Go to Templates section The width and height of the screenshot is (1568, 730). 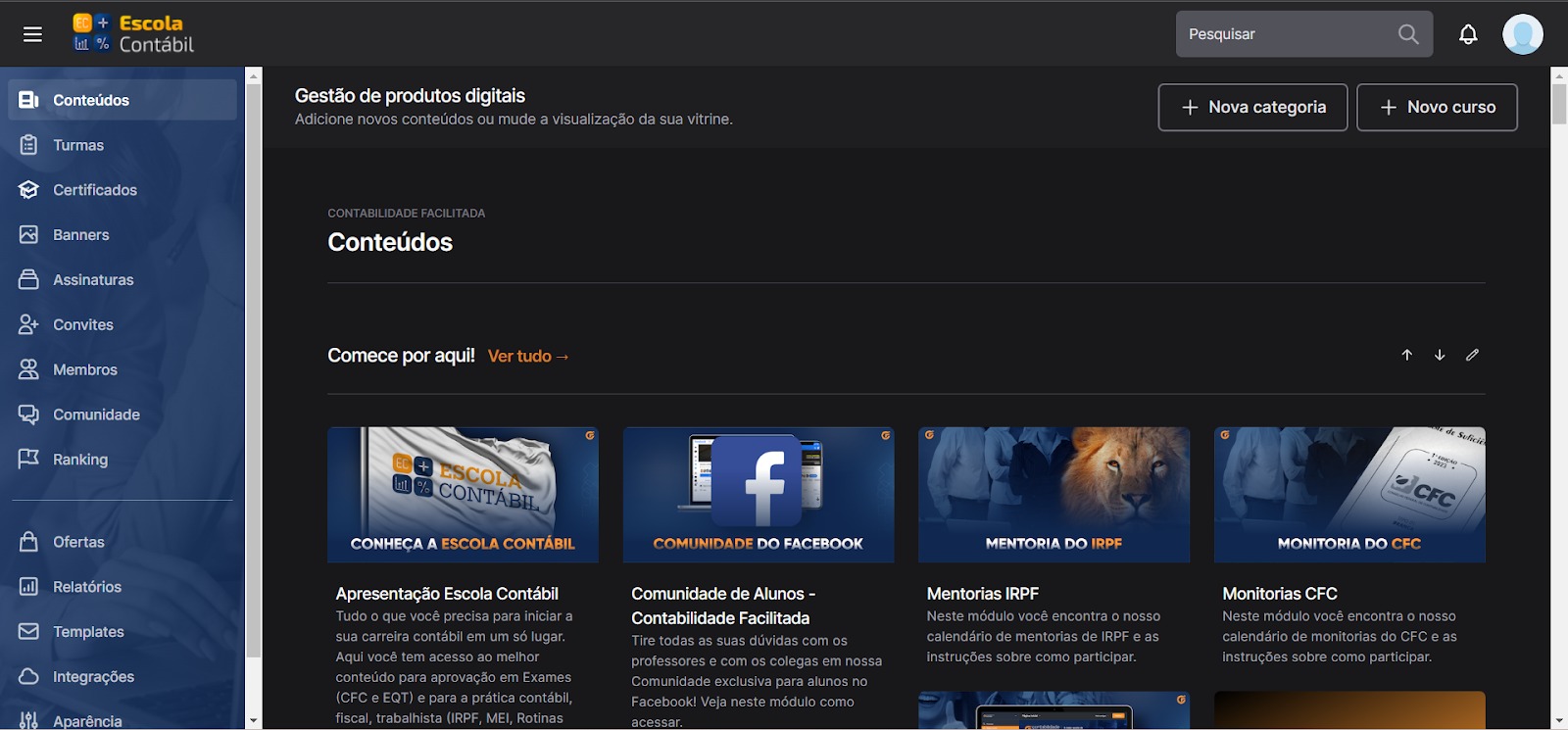pyautogui.click(x=122, y=631)
